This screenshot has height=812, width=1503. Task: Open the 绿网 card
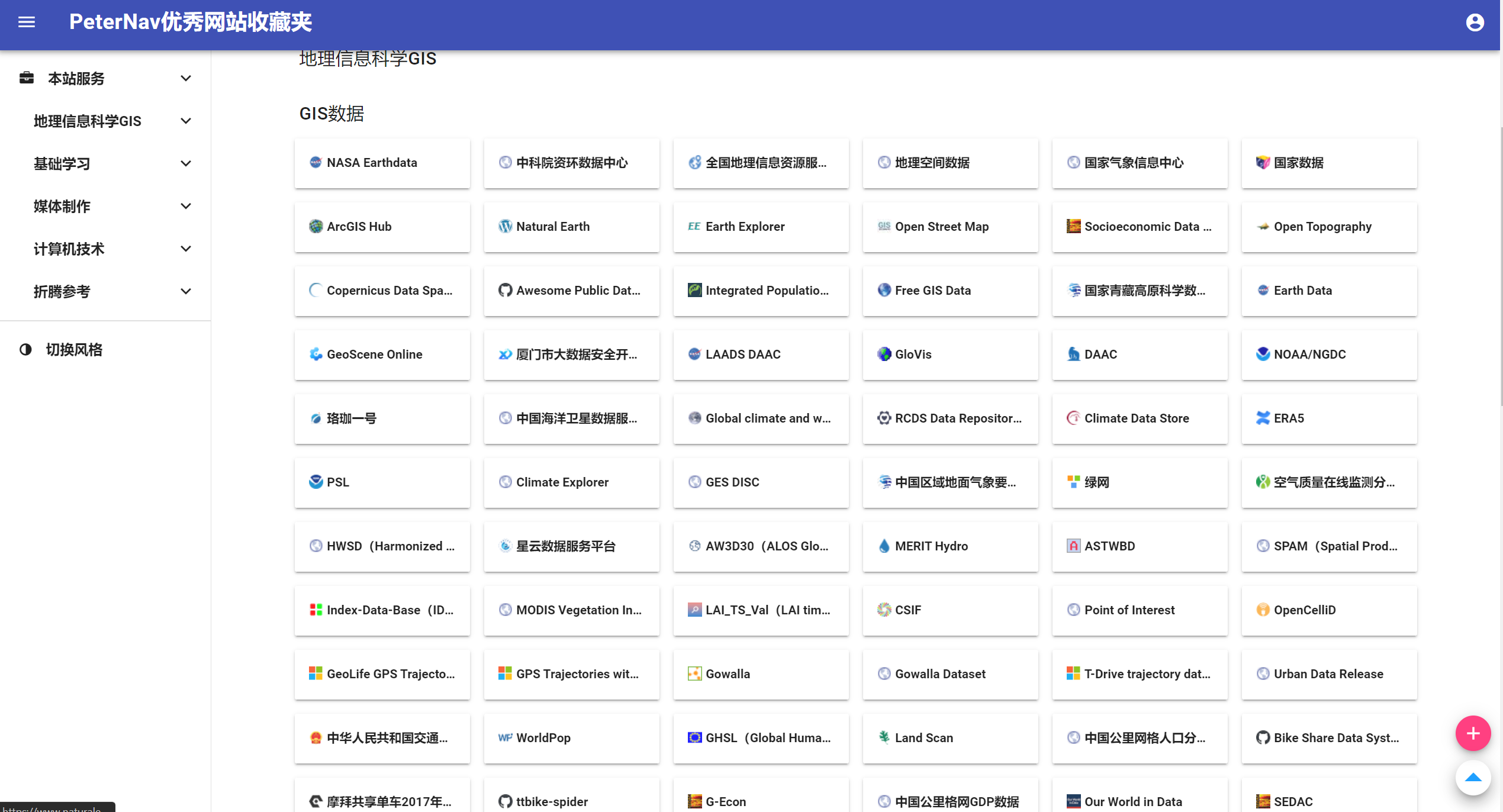point(1140,482)
